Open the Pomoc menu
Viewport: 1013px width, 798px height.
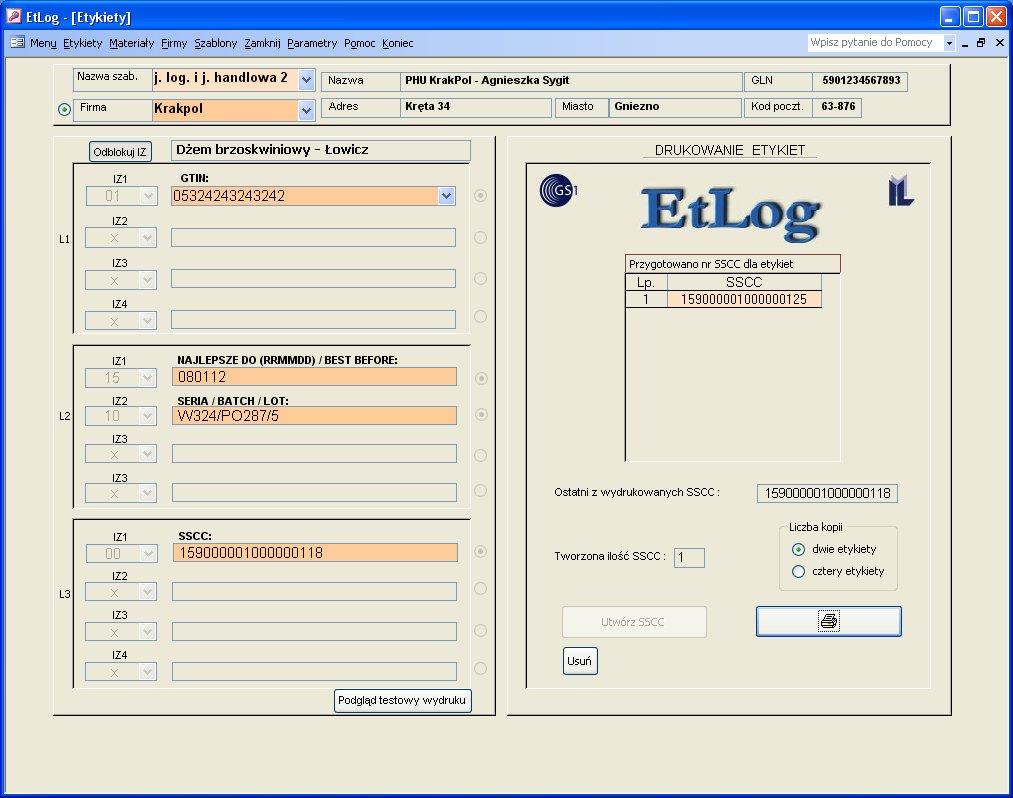coord(359,43)
